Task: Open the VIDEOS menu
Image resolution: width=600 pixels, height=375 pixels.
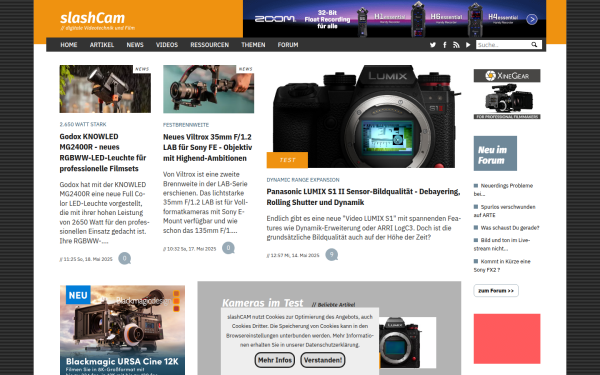Action: 167,45
